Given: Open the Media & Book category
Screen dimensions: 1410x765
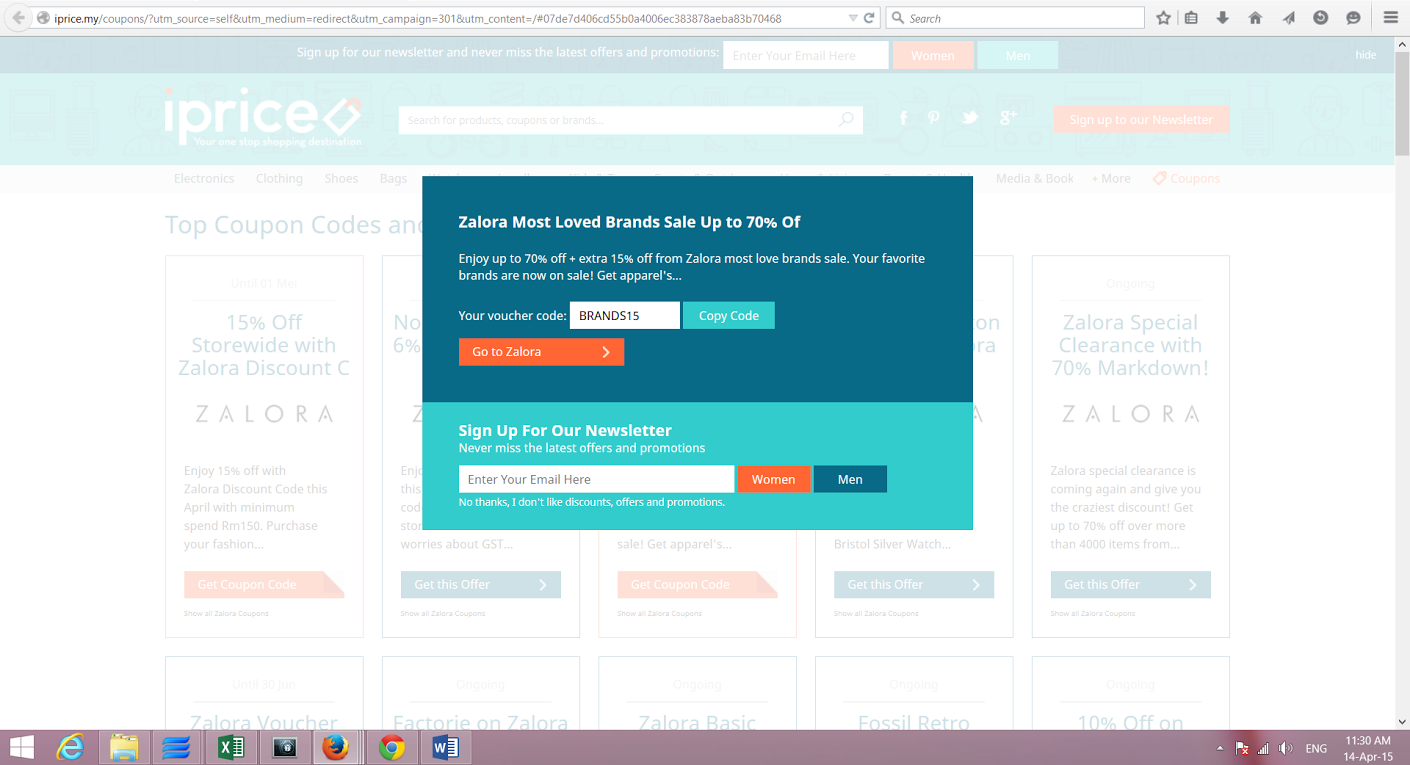Looking at the screenshot, I should pos(1035,179).
